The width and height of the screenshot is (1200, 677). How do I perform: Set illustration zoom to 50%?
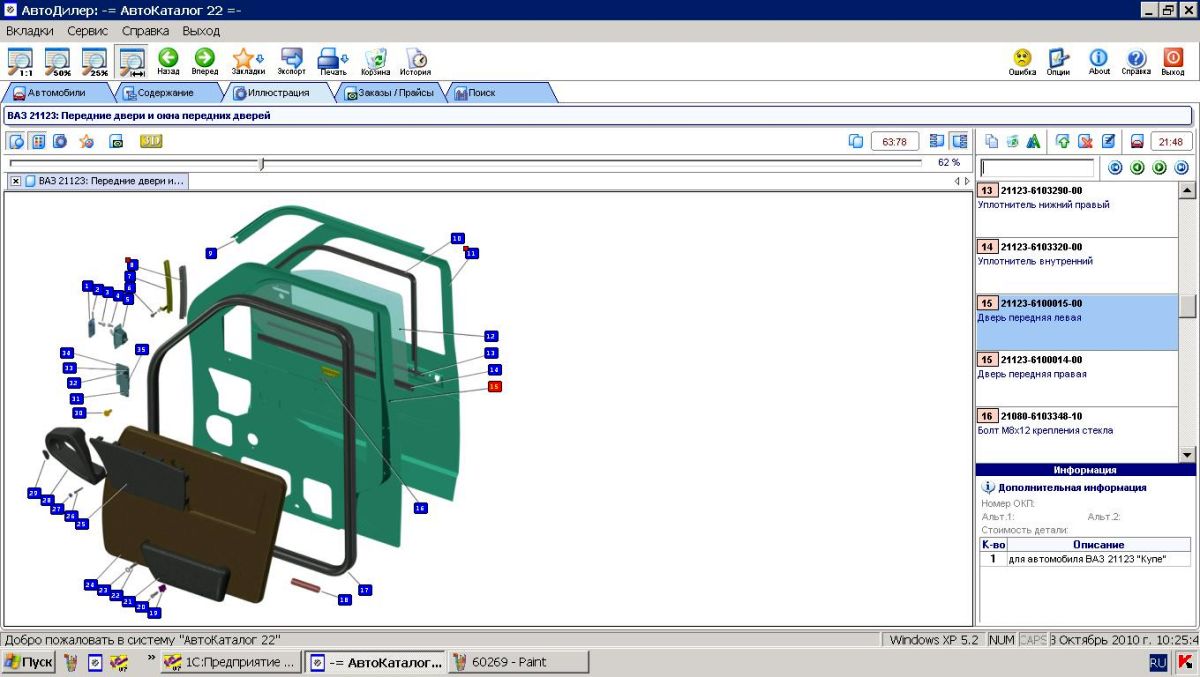(x=57, y=62)
